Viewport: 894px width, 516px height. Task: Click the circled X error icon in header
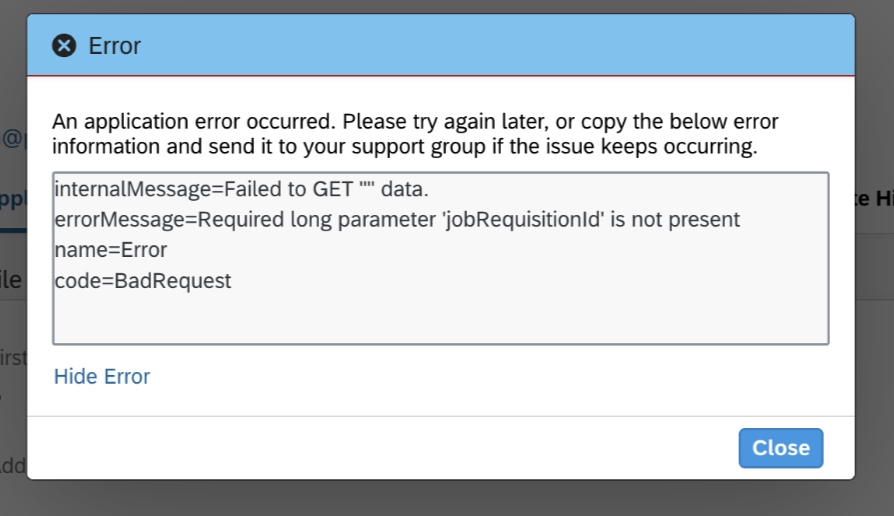64,46
